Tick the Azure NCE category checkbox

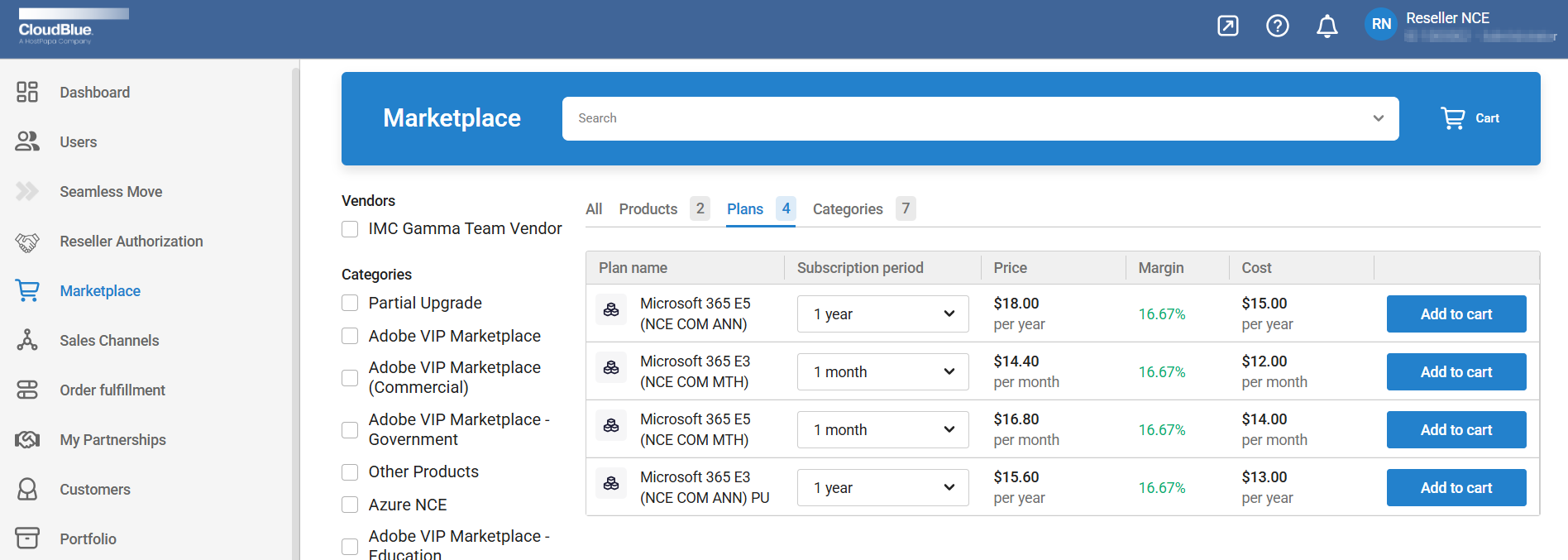tap(350, 505)
